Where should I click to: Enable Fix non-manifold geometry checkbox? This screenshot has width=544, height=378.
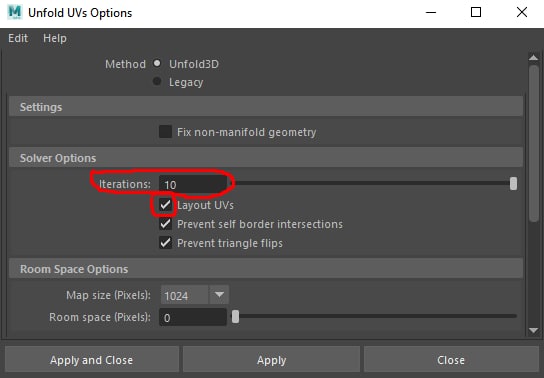tap(165, 132)
